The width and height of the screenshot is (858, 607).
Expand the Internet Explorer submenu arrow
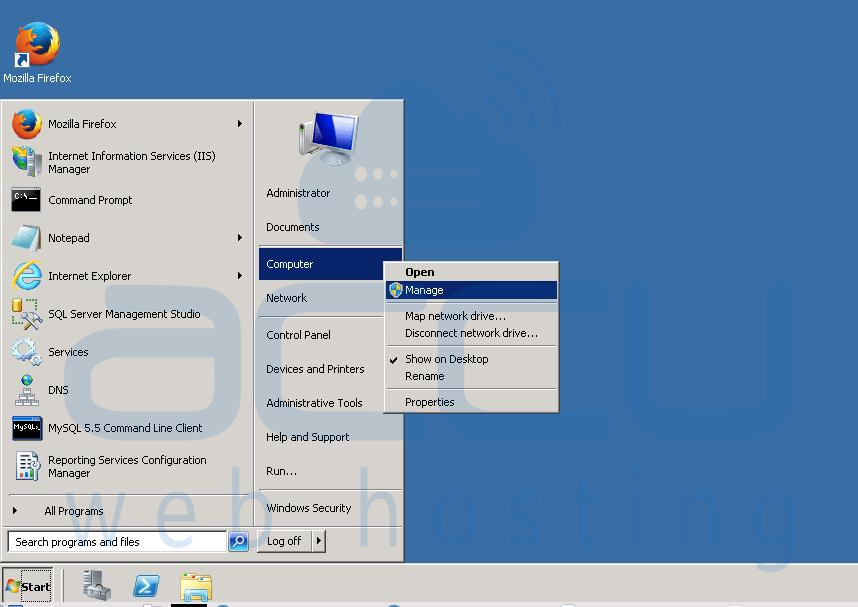240,275
